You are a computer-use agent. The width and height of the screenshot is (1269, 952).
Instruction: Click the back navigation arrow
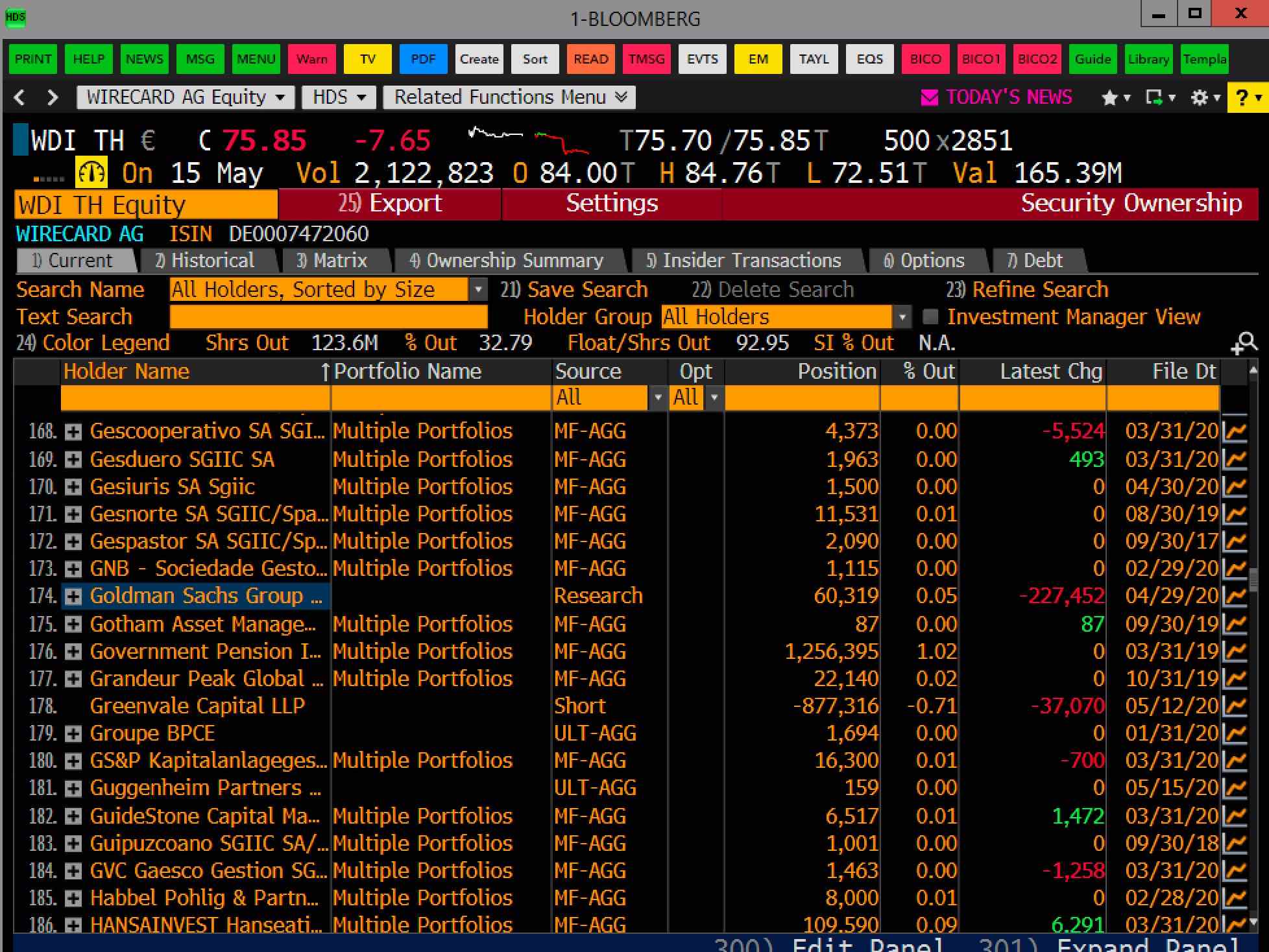click(20, 97)
